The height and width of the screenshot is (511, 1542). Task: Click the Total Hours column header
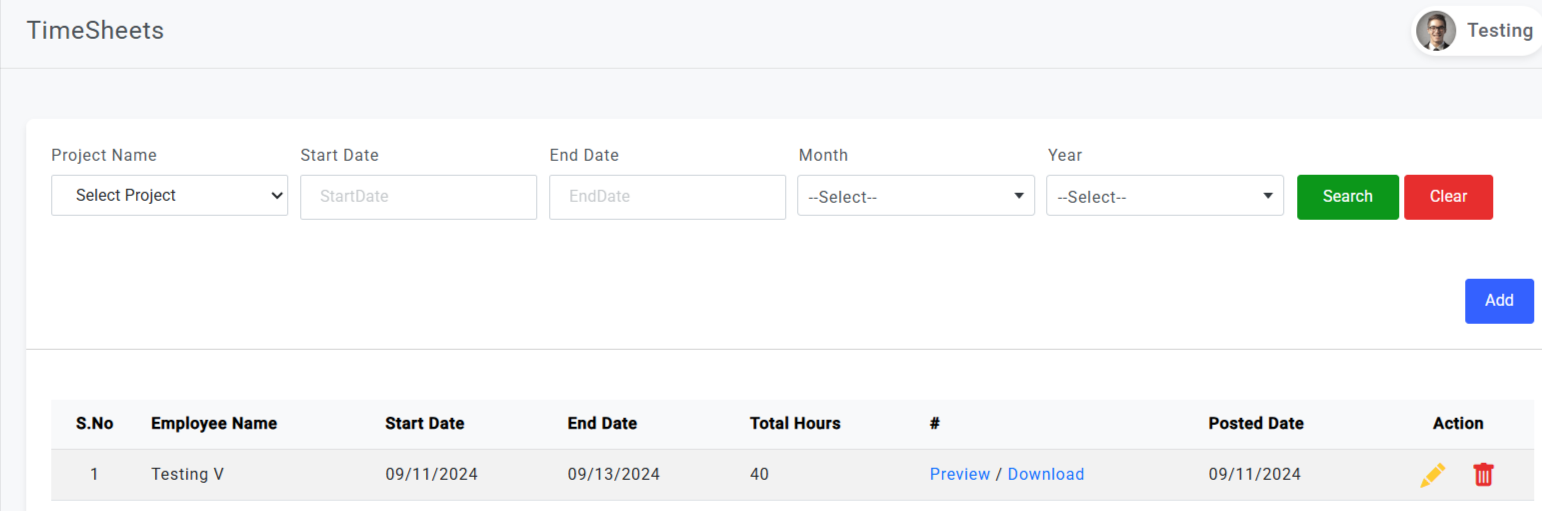pyautogui.click(x=795, y=424)
